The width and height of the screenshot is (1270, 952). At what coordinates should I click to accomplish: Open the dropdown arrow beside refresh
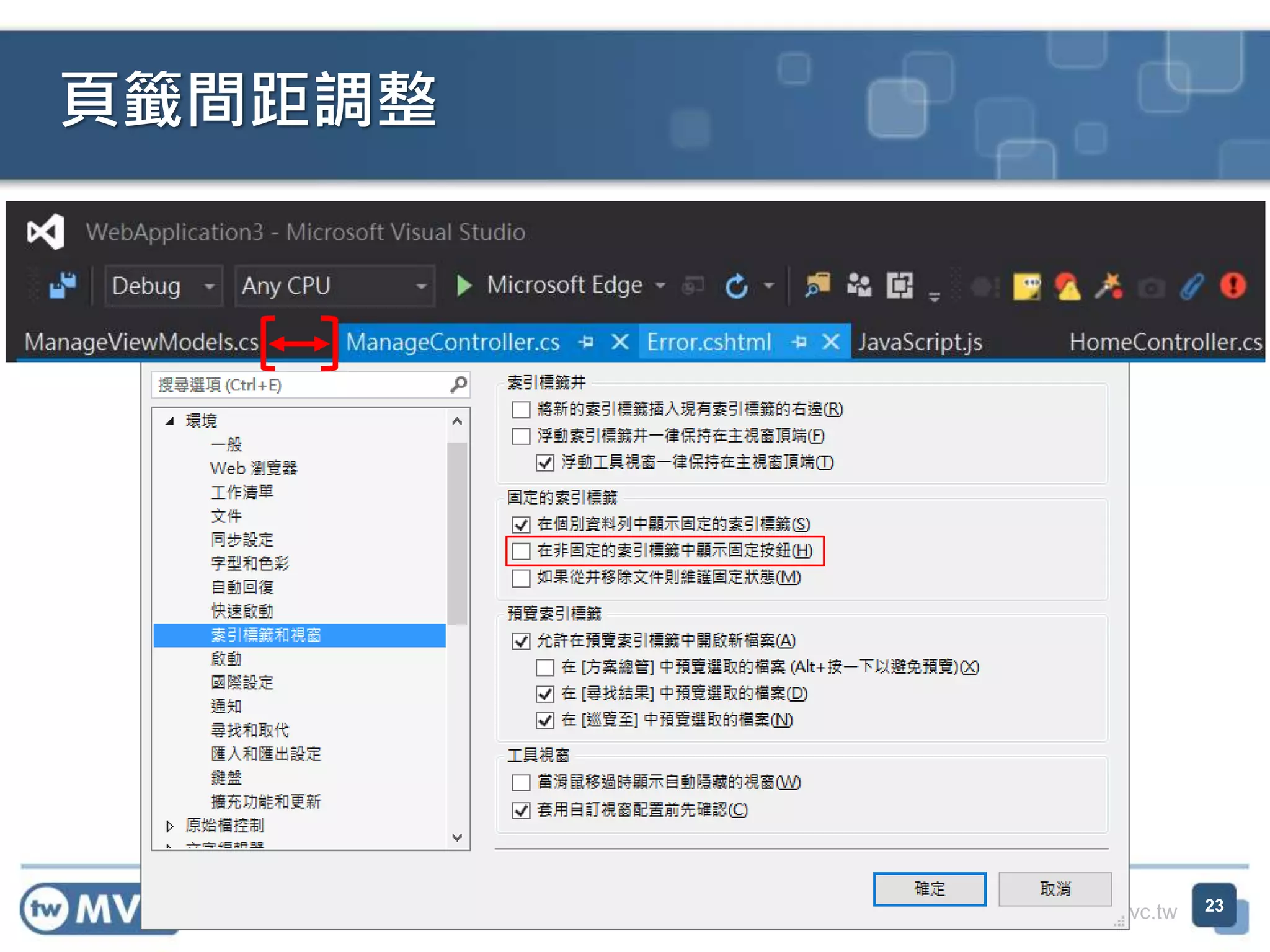click(x=769, y=286)
